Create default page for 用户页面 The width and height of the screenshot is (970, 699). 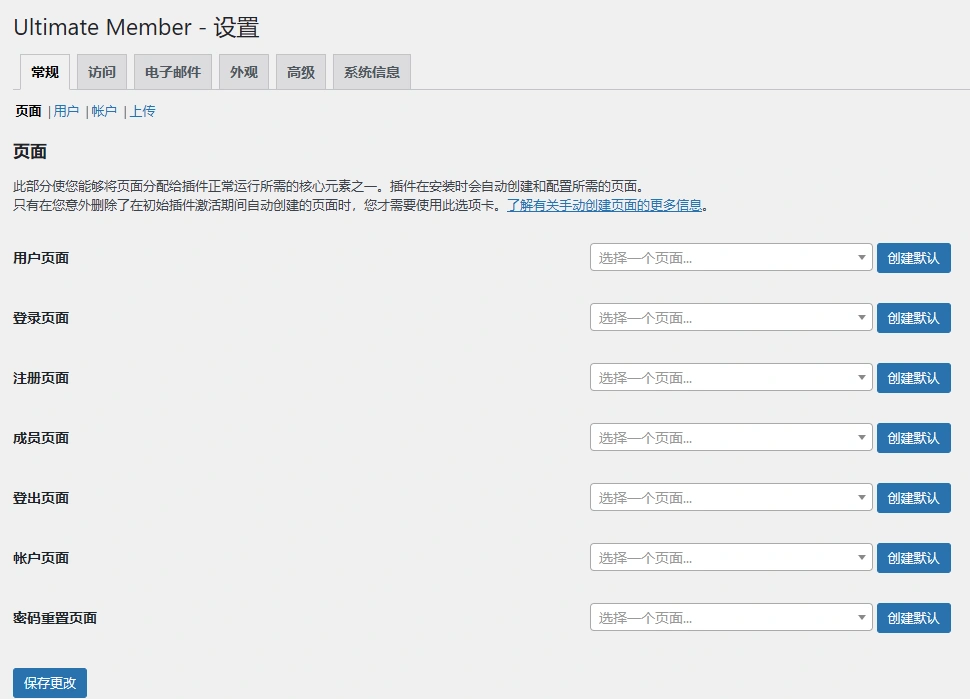click(x=913, y=258)
